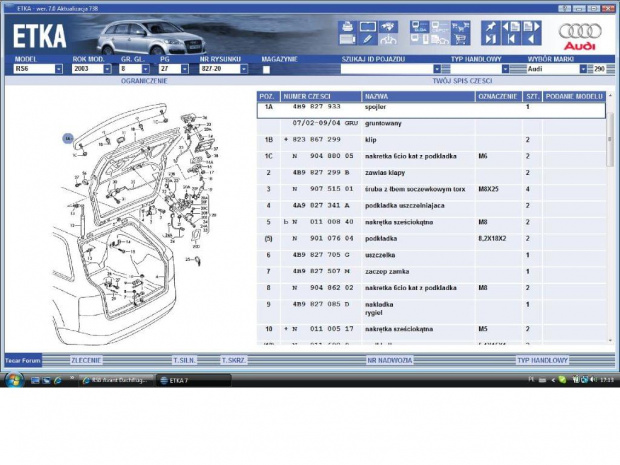This screenshot has width=620, height=465.
Task: Select the bottom TYP HANDLOWY tab
Action: (542, 361)
